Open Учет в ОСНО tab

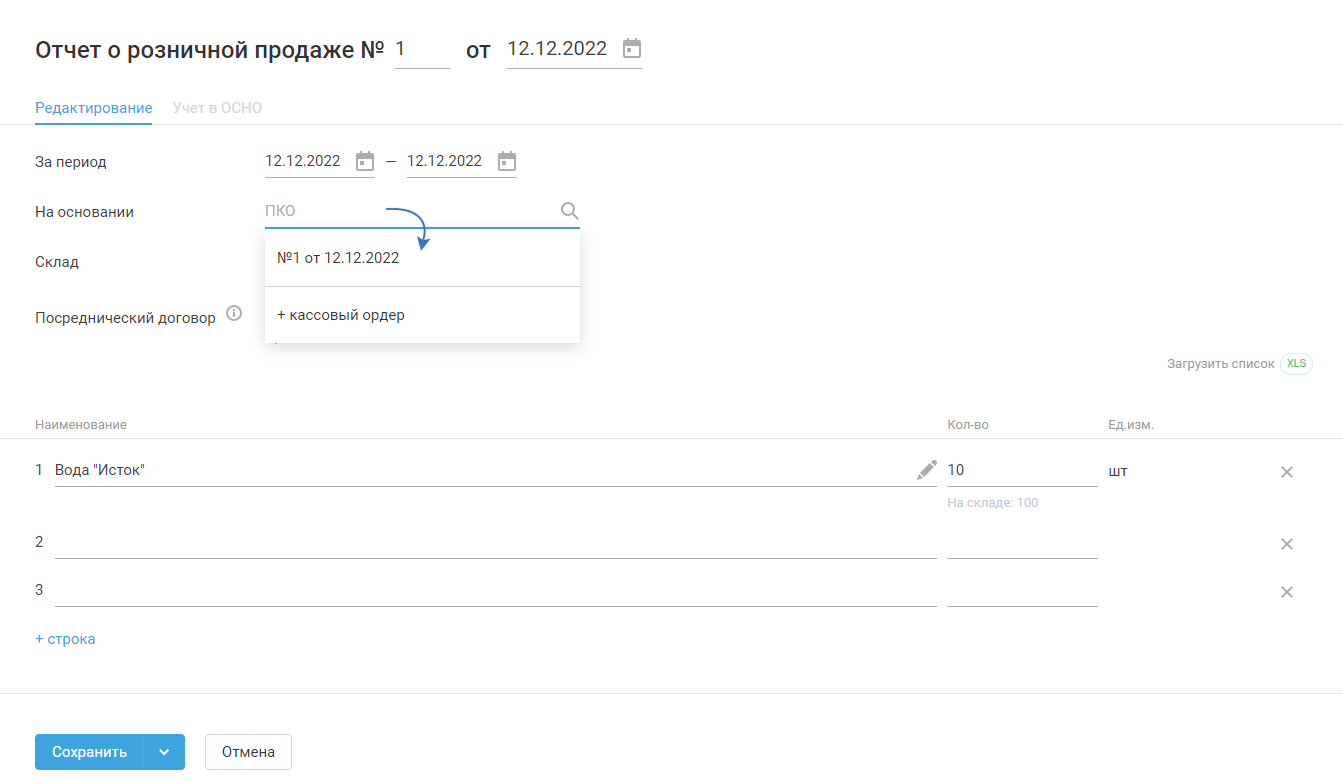coord(217,108)
